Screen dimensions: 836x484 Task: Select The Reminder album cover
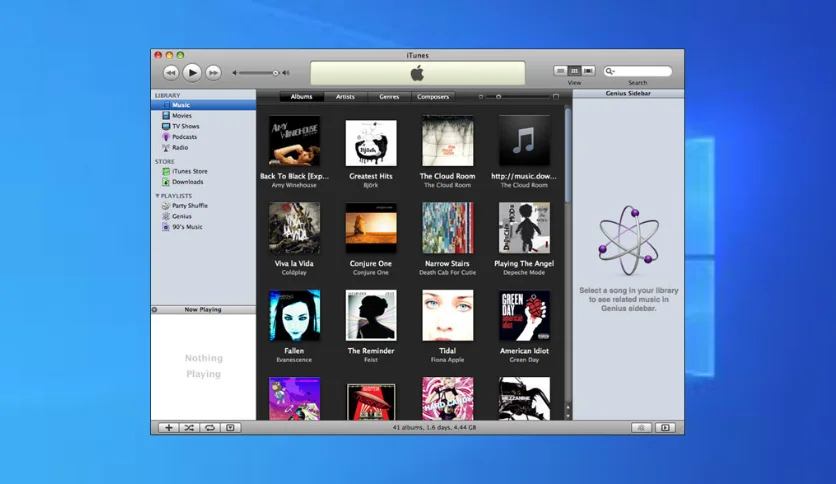point(371,316)
